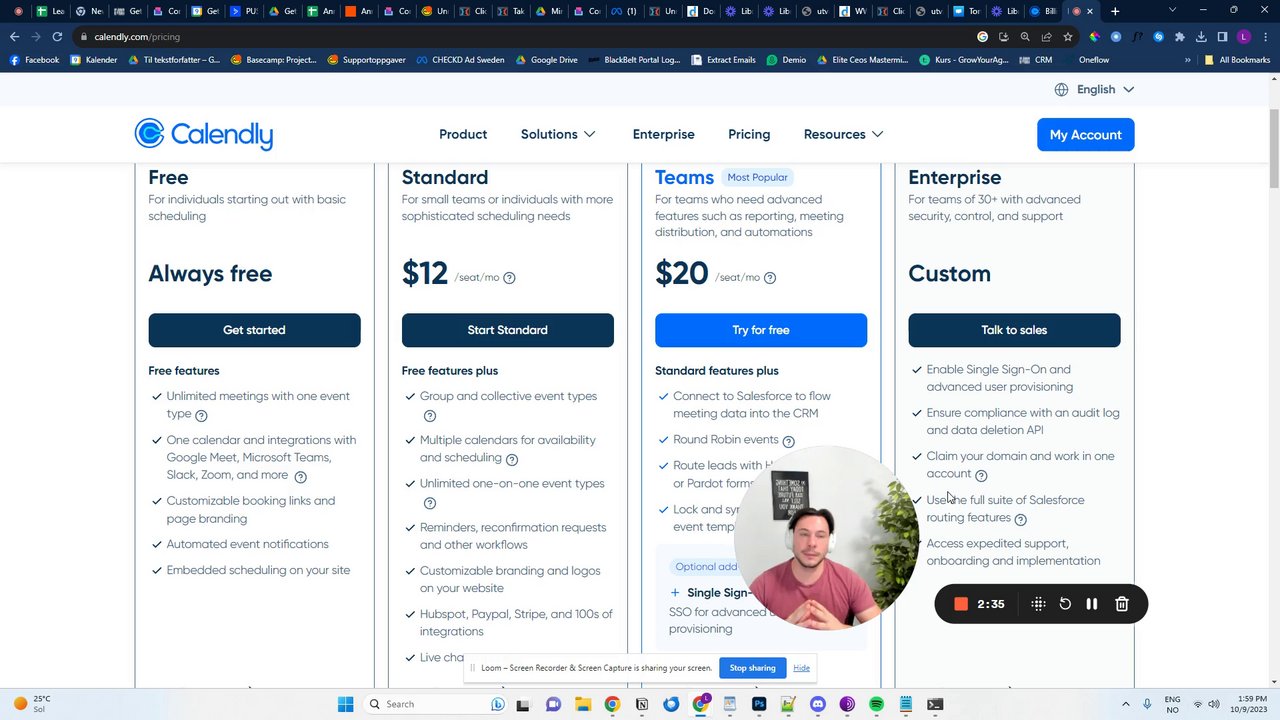Open the Chrome profile avatar
The image size is (1280, 720).
tap(1244, 36)
